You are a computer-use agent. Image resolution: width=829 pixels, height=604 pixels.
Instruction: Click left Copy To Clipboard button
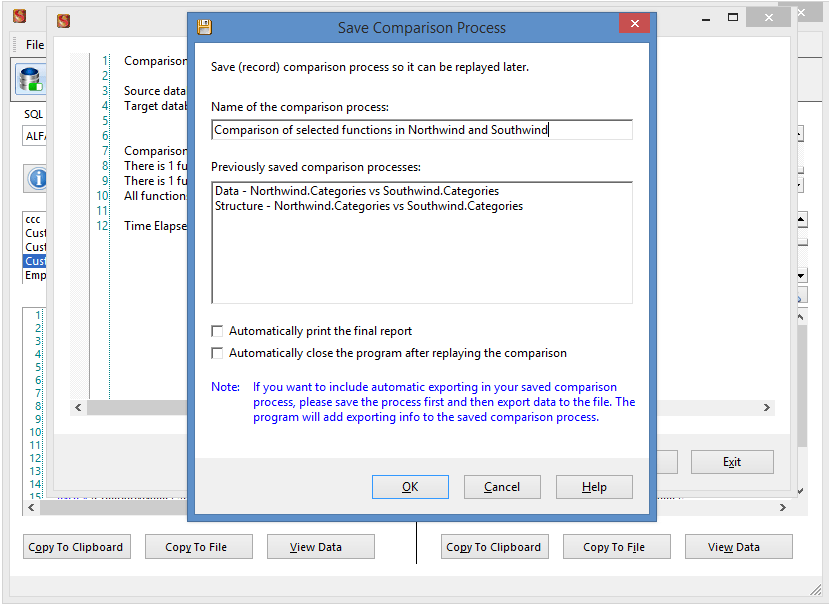[x=76, y=547]
